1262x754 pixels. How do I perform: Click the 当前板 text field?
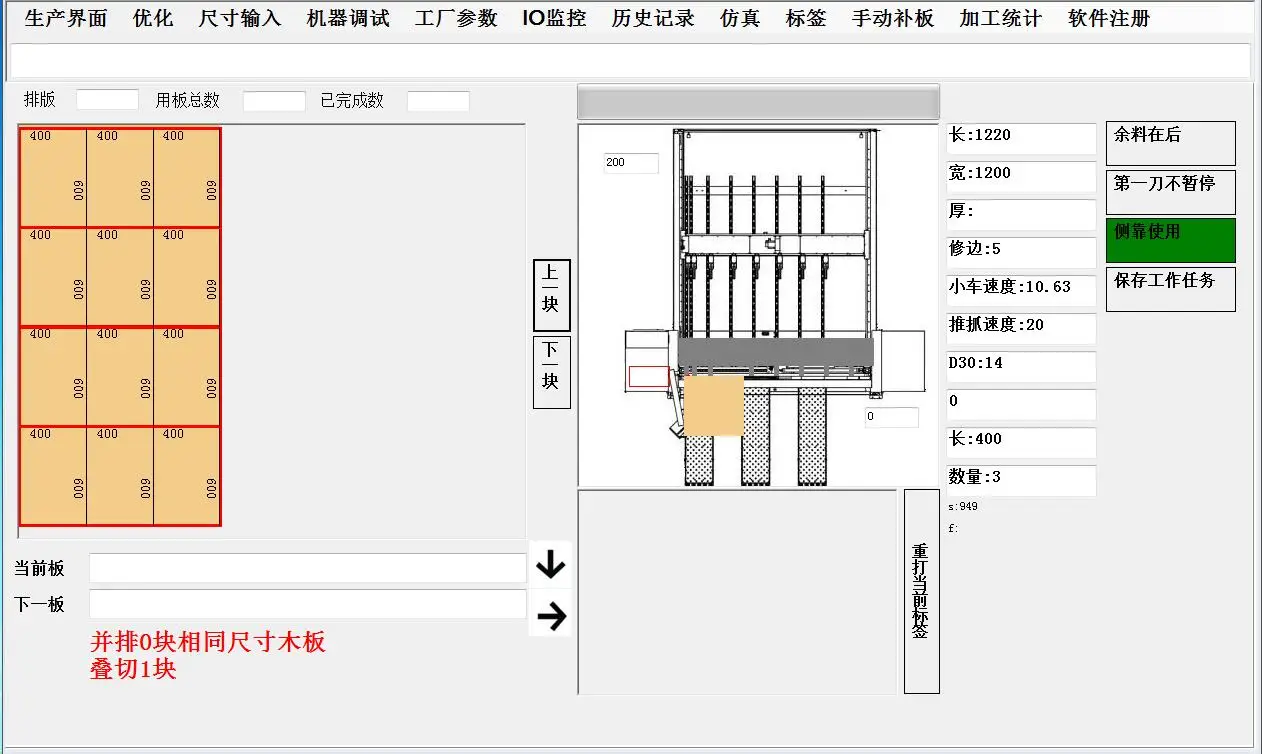(x=307, y=568)
